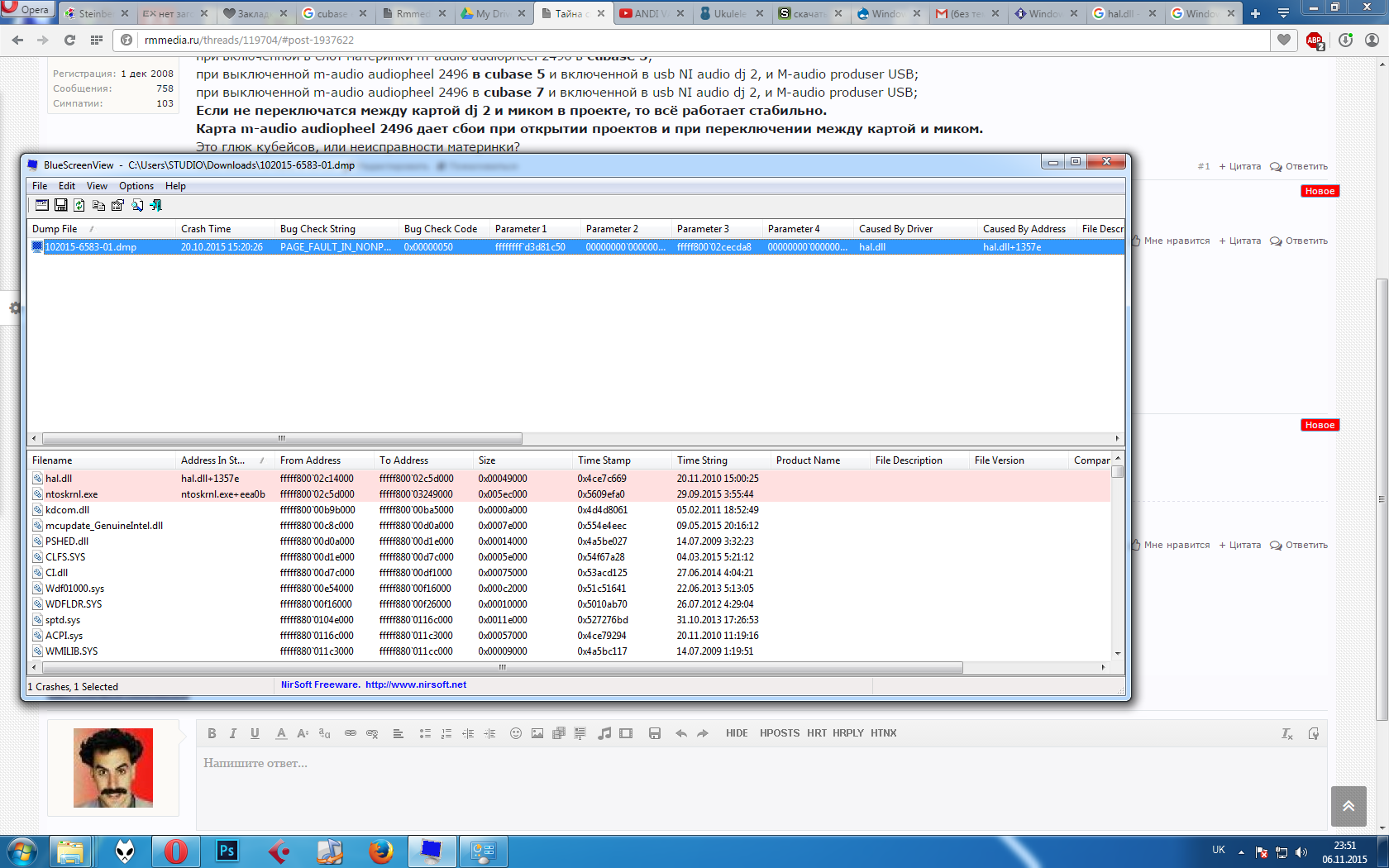Sort crashes by the Crash Time column header

[x=226, y=229]
